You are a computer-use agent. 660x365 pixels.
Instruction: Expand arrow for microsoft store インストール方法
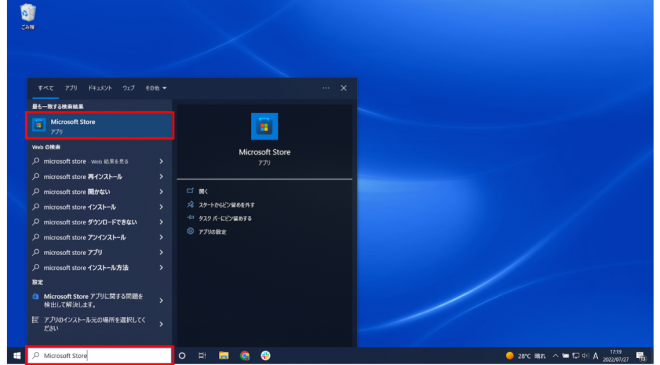[x=161, y=267]
